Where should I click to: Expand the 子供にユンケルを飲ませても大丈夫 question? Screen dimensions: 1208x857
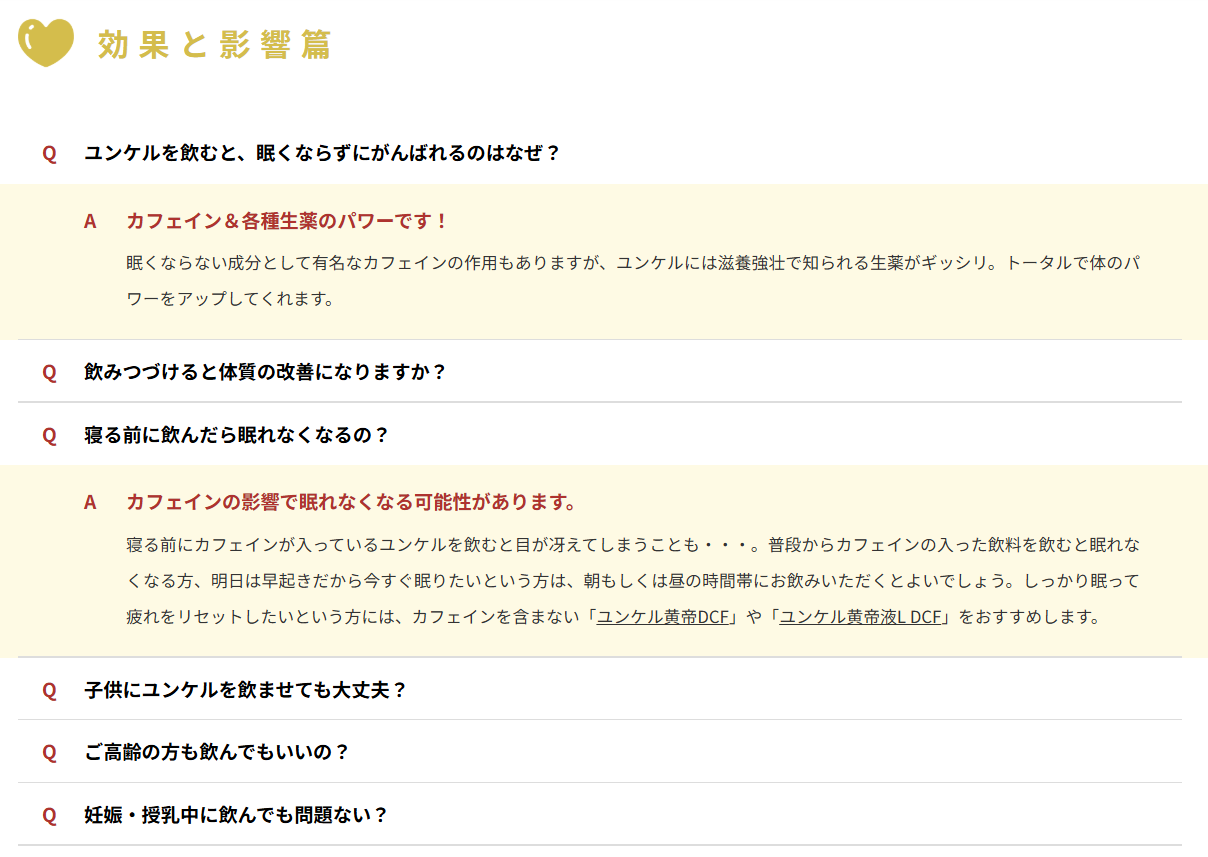(246, 690)
